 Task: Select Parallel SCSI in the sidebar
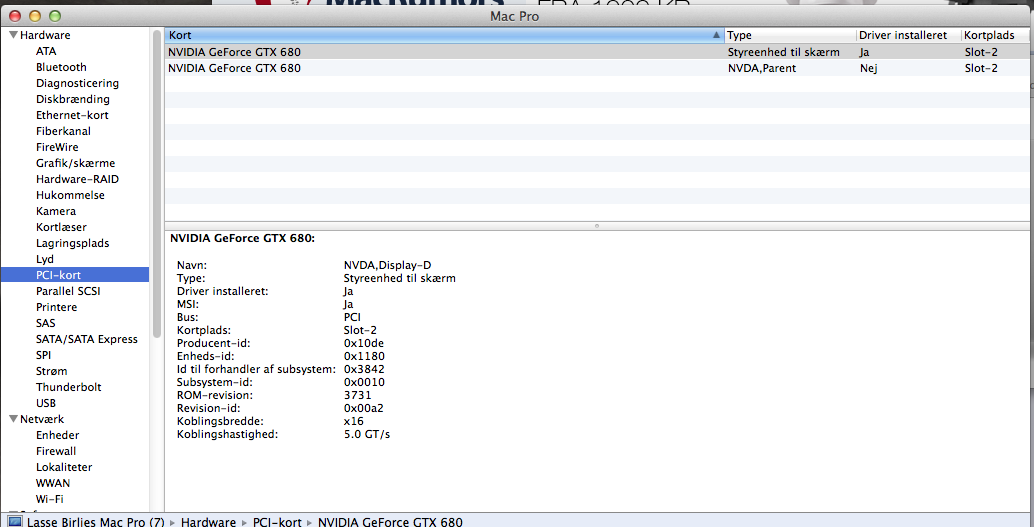point(68,291)
